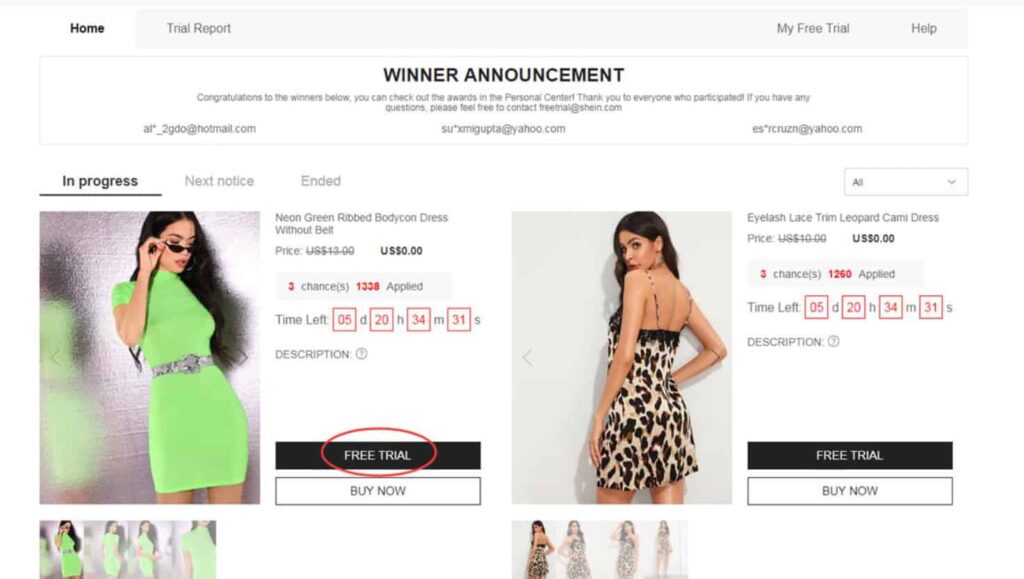Click the help icon beside neon dress DESCRIPTION
1024x579 pixels.
[x=361, y=354]
